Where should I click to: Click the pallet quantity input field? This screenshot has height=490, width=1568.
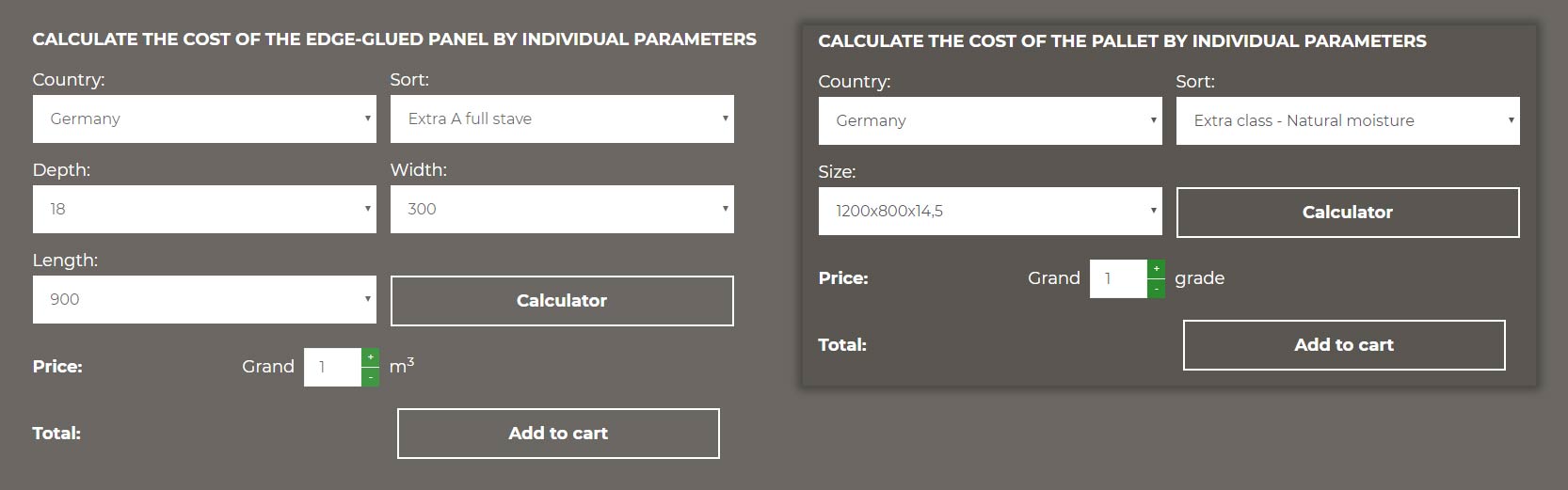[1118, 278]
